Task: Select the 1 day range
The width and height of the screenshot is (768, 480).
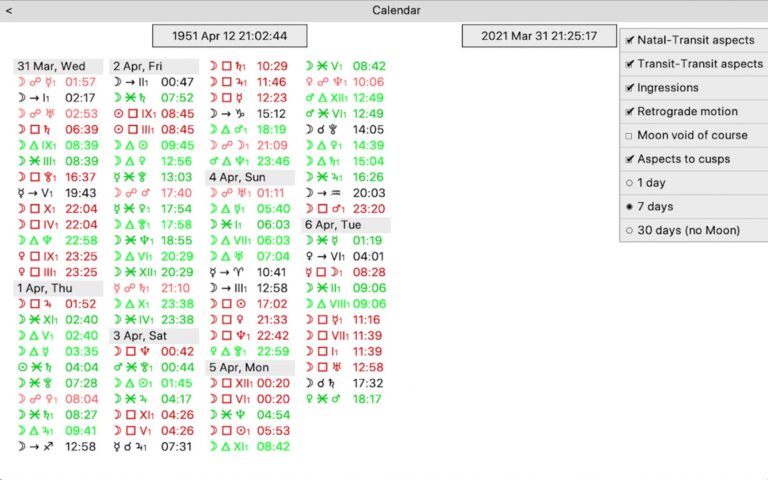Action: (628, 183)
